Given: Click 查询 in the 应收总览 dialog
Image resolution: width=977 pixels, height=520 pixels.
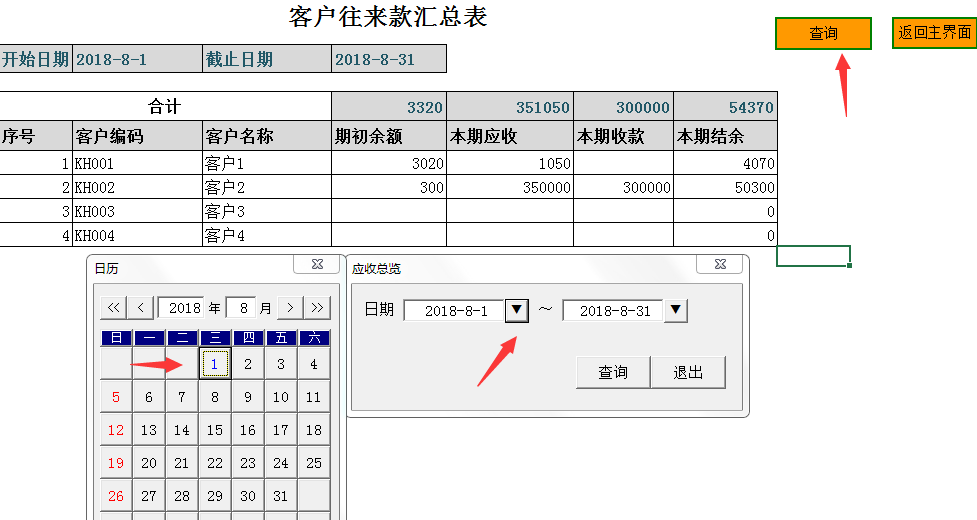Looking at the screenshot, I should click(613, 372).
